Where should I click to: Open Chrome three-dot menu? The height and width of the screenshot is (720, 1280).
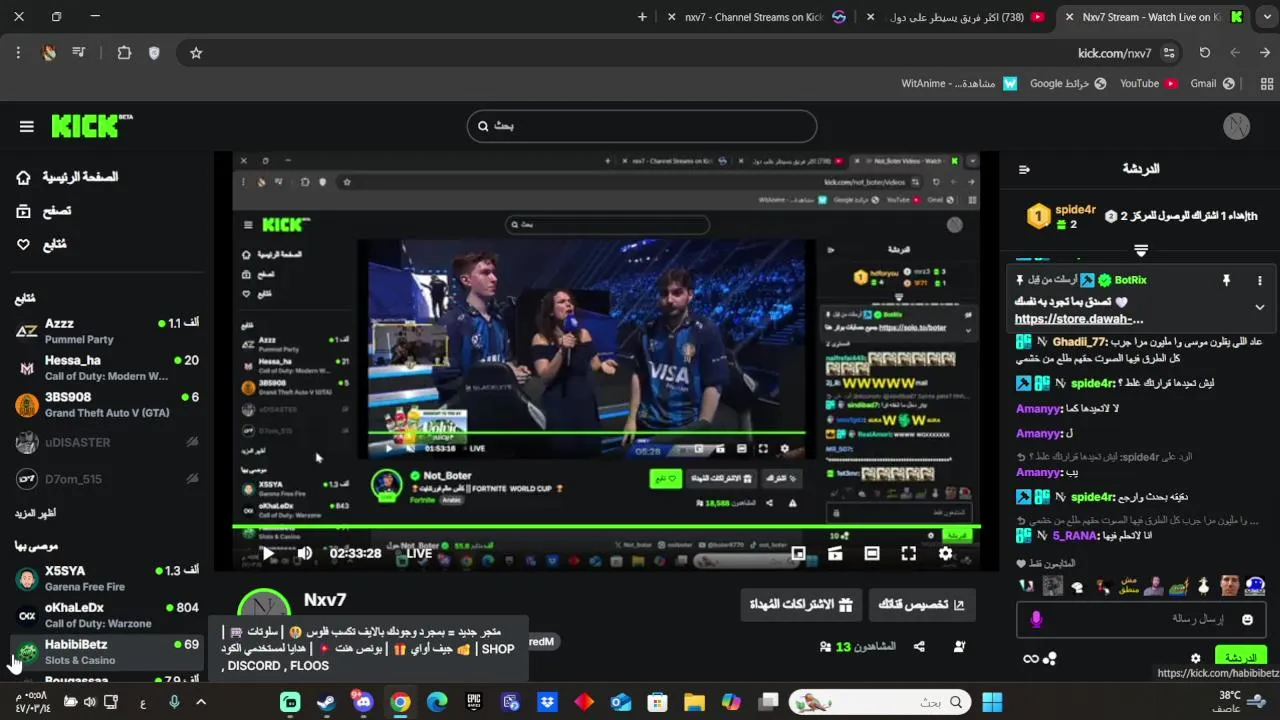point(18,53)
